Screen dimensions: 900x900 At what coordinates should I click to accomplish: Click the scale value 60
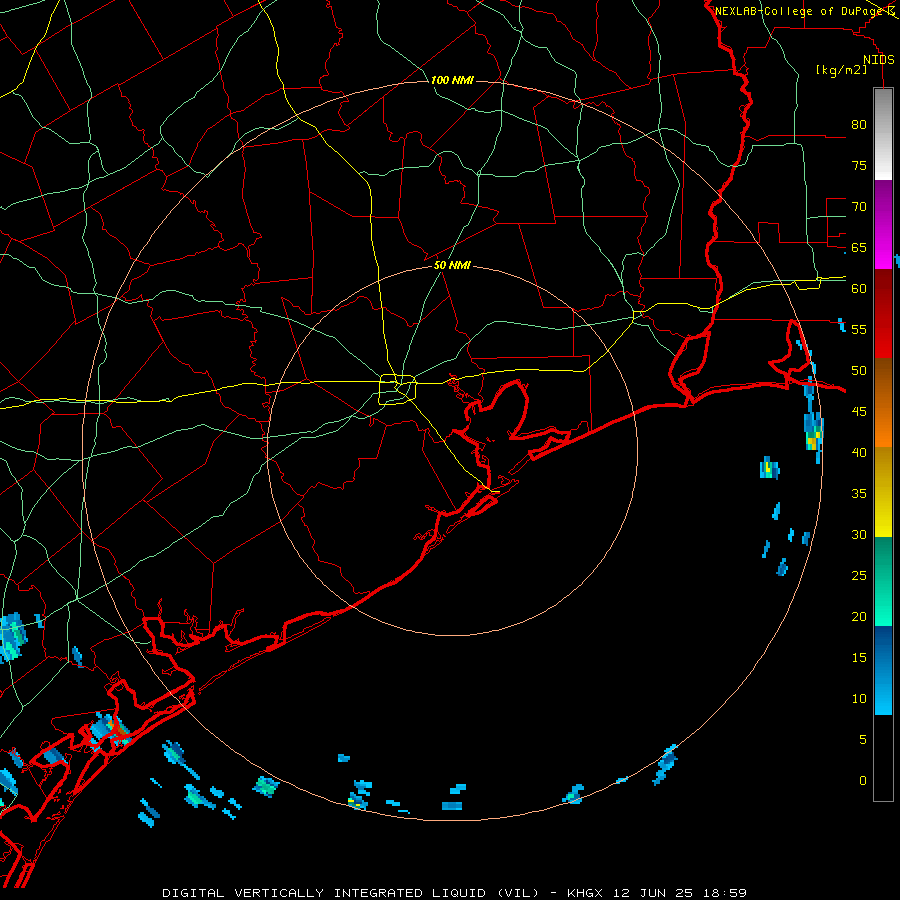[x=859, y=289]
